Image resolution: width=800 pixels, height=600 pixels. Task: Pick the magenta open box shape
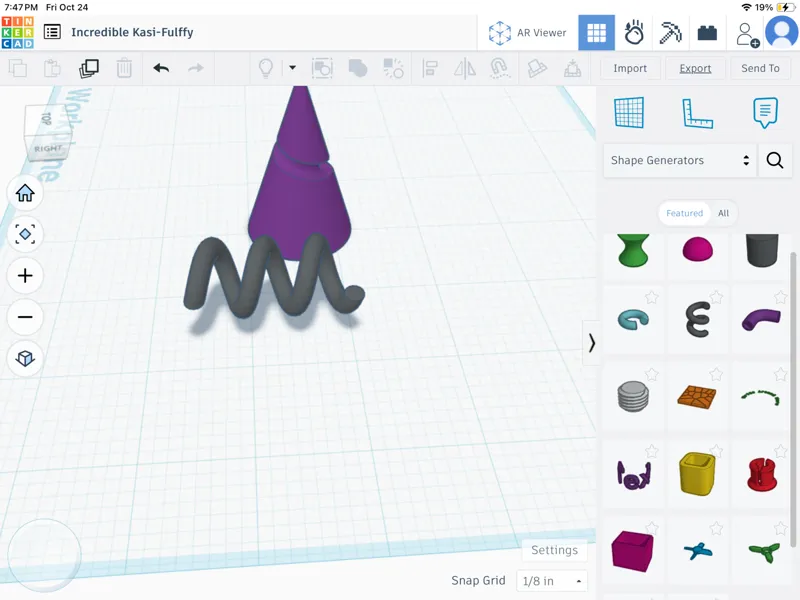(x=632, y=551)
